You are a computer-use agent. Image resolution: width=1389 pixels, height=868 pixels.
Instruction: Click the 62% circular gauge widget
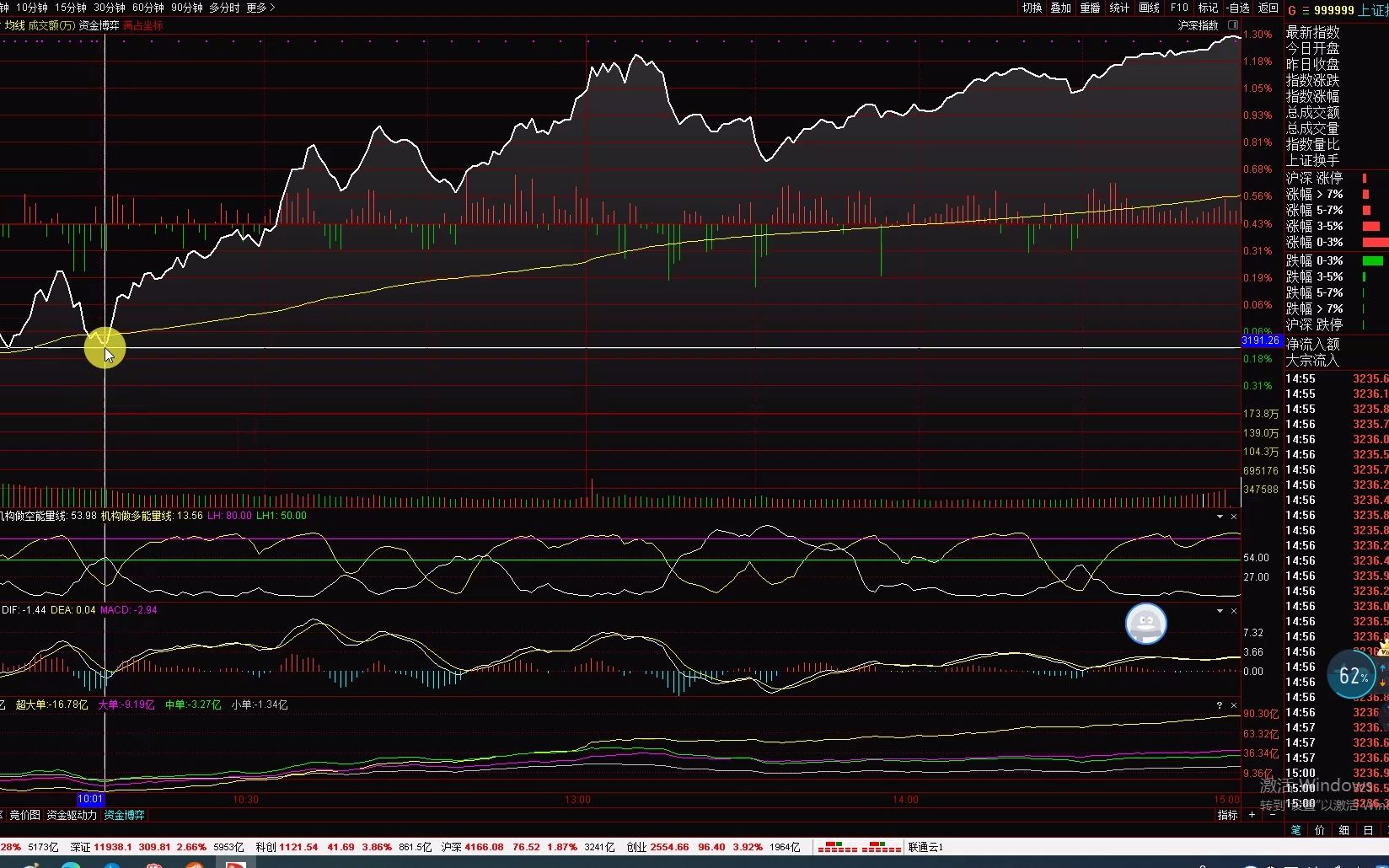pyautogui.click(x=1353, y=675)
